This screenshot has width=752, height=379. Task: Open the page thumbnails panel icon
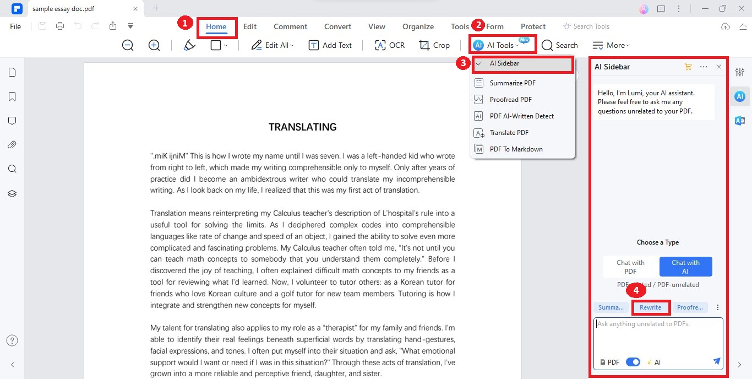[12, 72]
